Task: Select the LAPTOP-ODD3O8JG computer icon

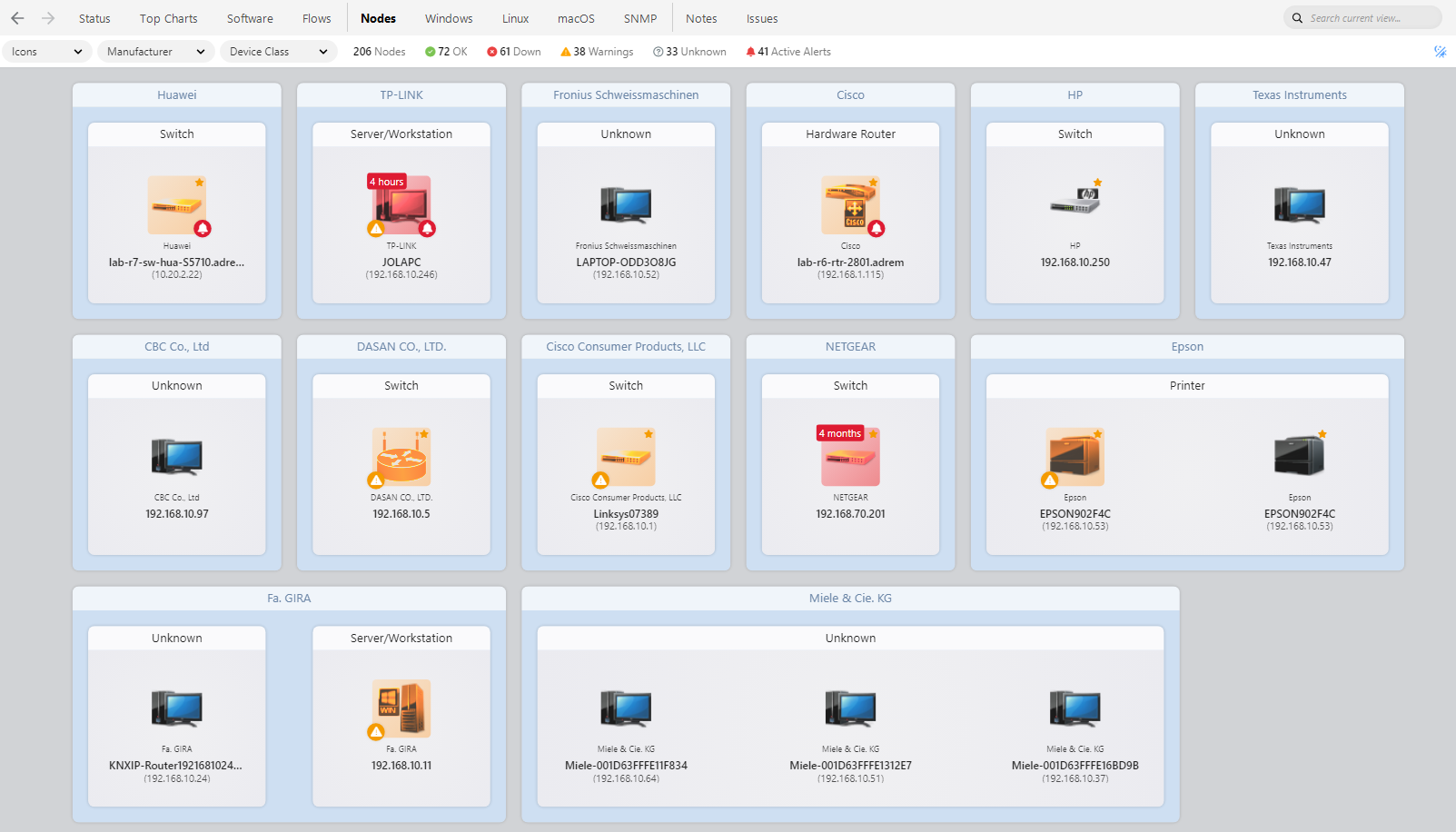Action: point(626,205)
